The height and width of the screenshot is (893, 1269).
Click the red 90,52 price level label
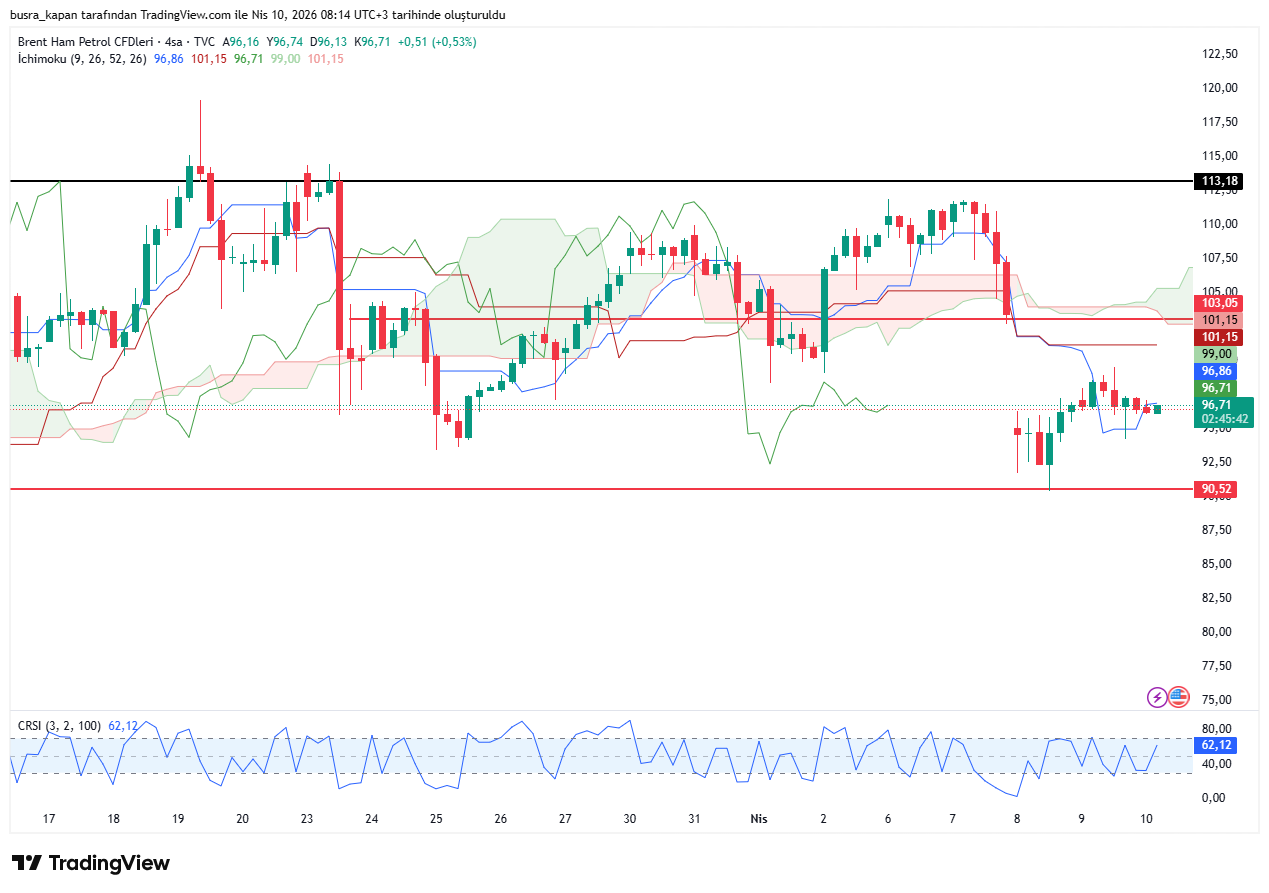tap(1217, 489)
